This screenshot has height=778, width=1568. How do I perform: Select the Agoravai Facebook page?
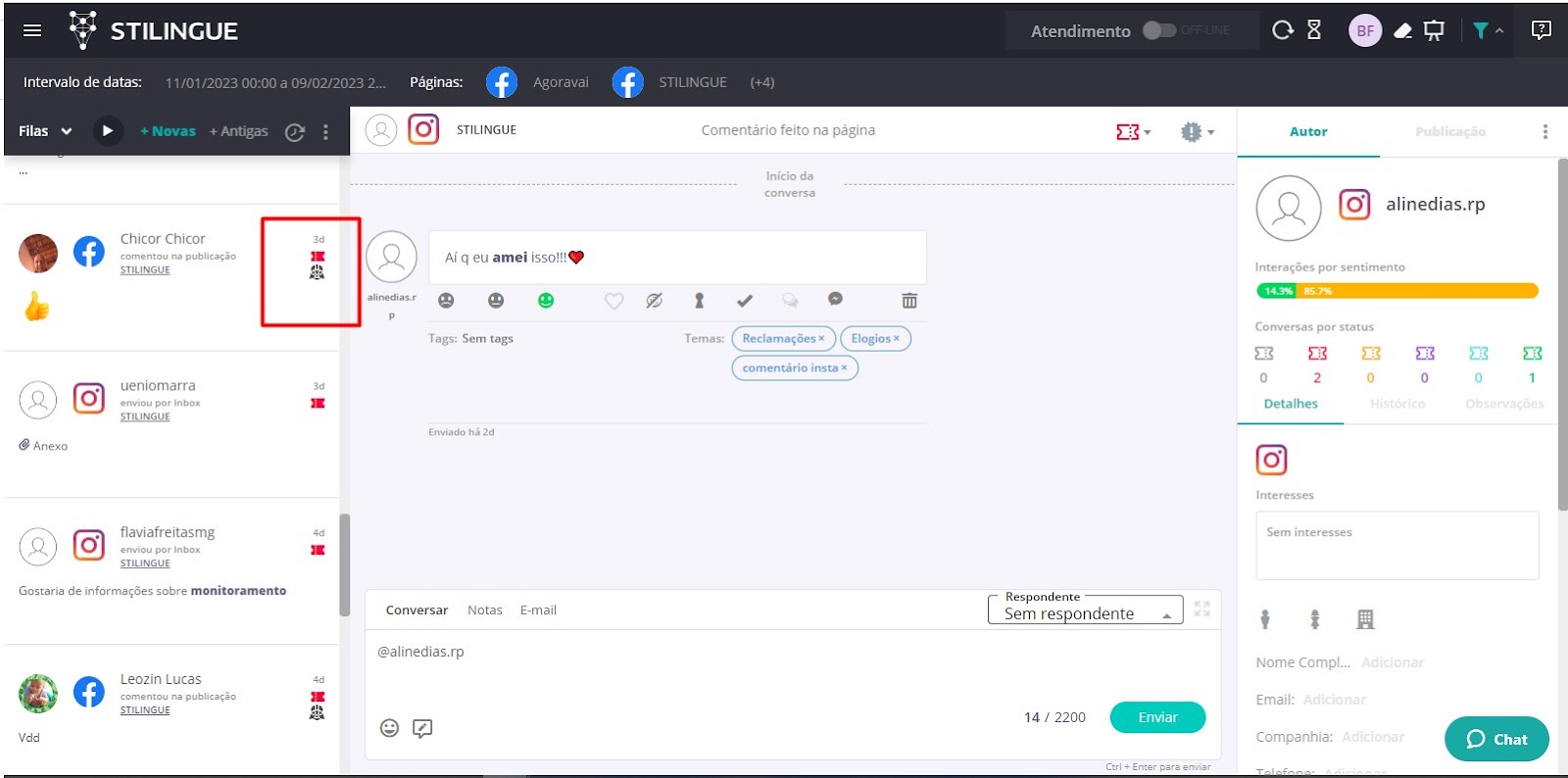[x=537, y=82]
